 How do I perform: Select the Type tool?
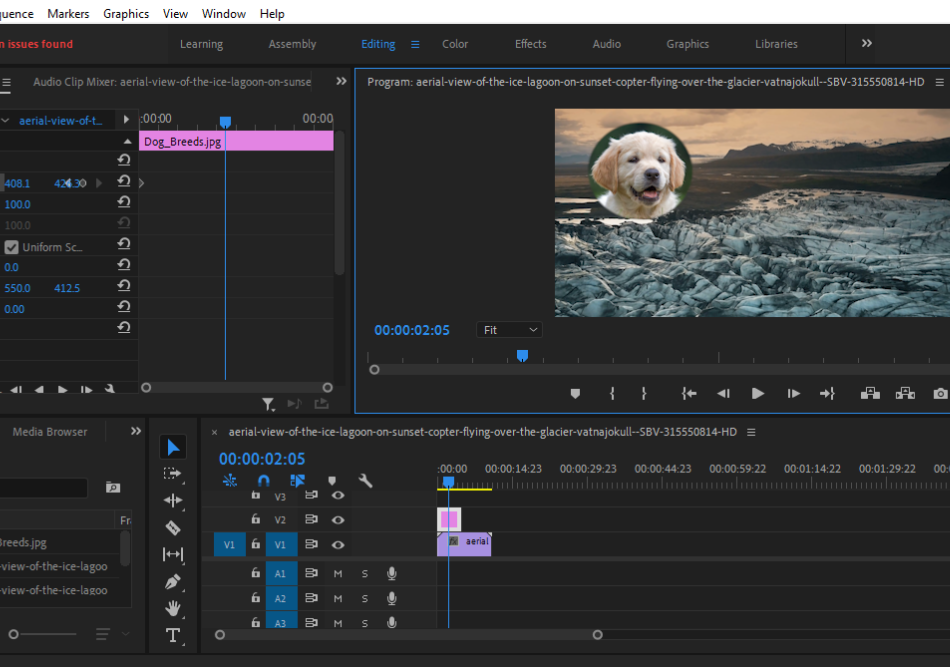pos(173,635)
